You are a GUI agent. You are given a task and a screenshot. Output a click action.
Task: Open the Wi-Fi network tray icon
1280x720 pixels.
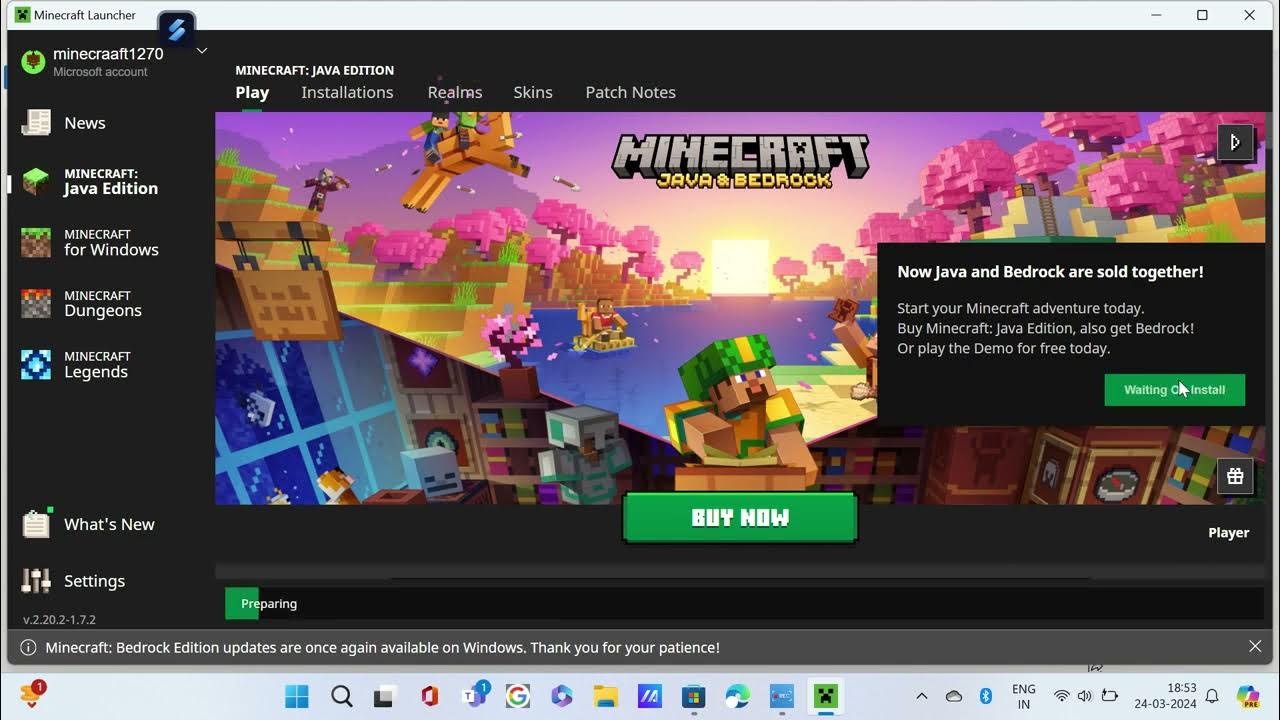[1062, 696]
